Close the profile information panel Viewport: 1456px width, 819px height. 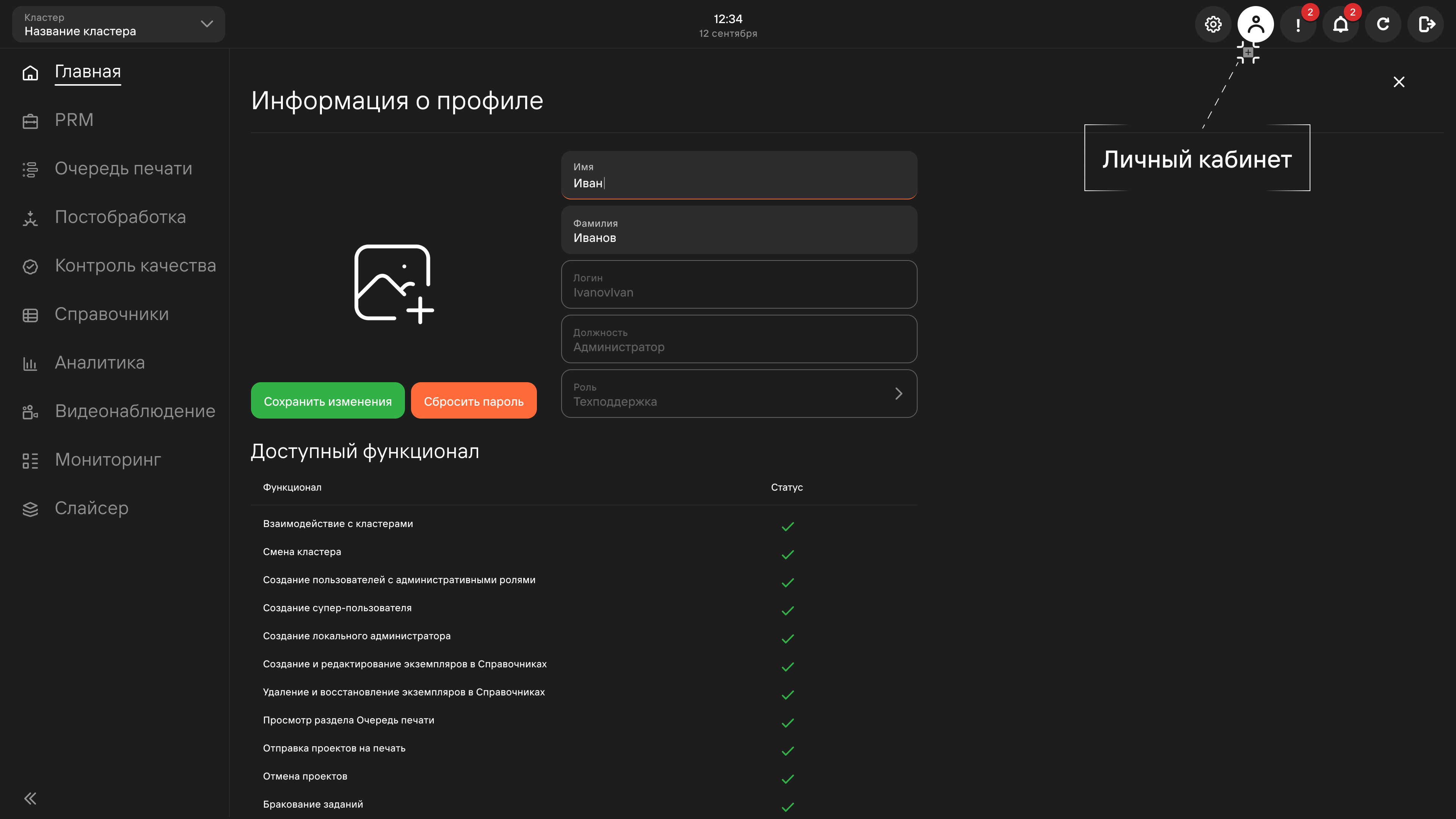[x=1399, y=82]
